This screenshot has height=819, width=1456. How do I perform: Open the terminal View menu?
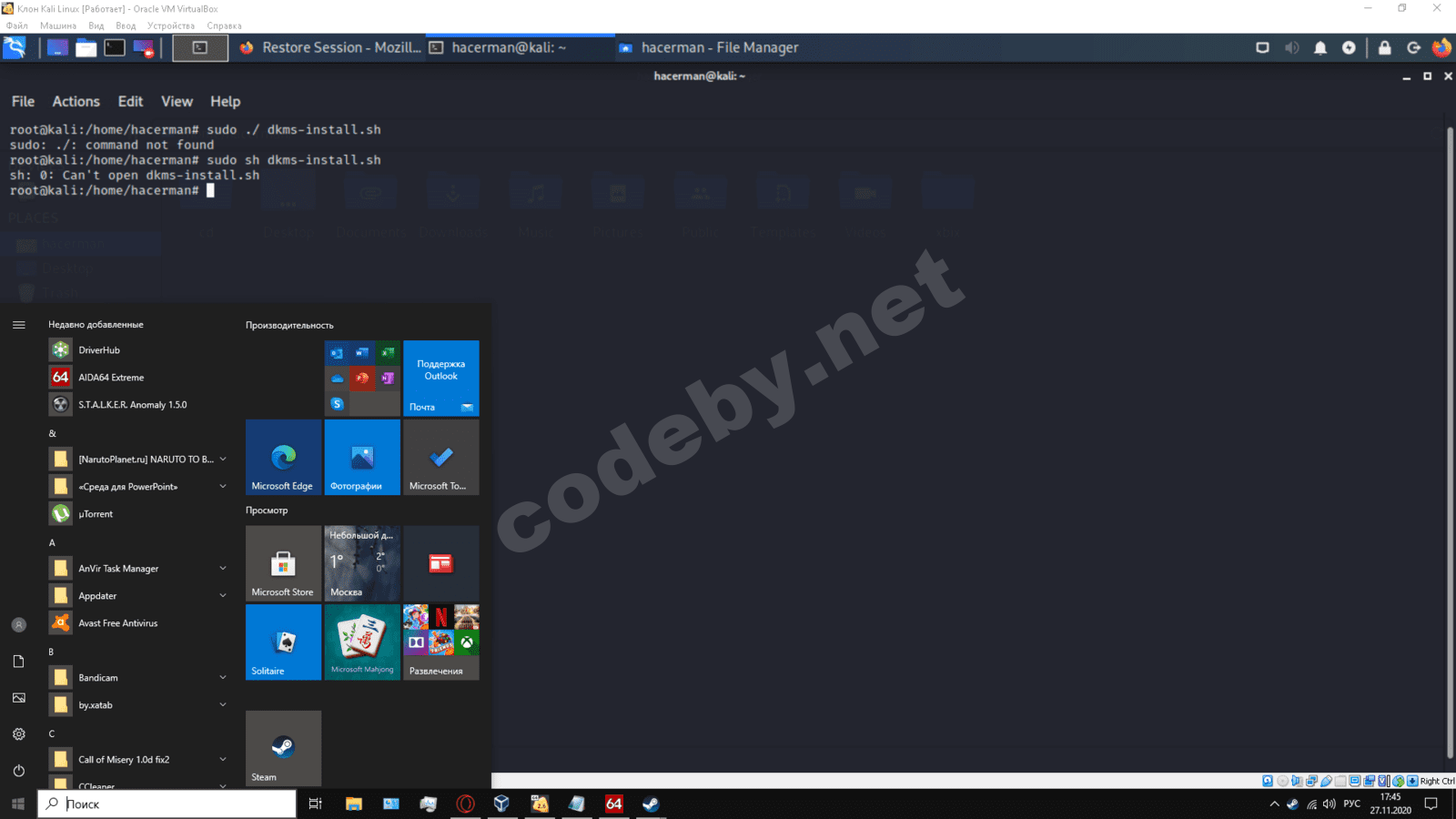[x=177, y=101]
